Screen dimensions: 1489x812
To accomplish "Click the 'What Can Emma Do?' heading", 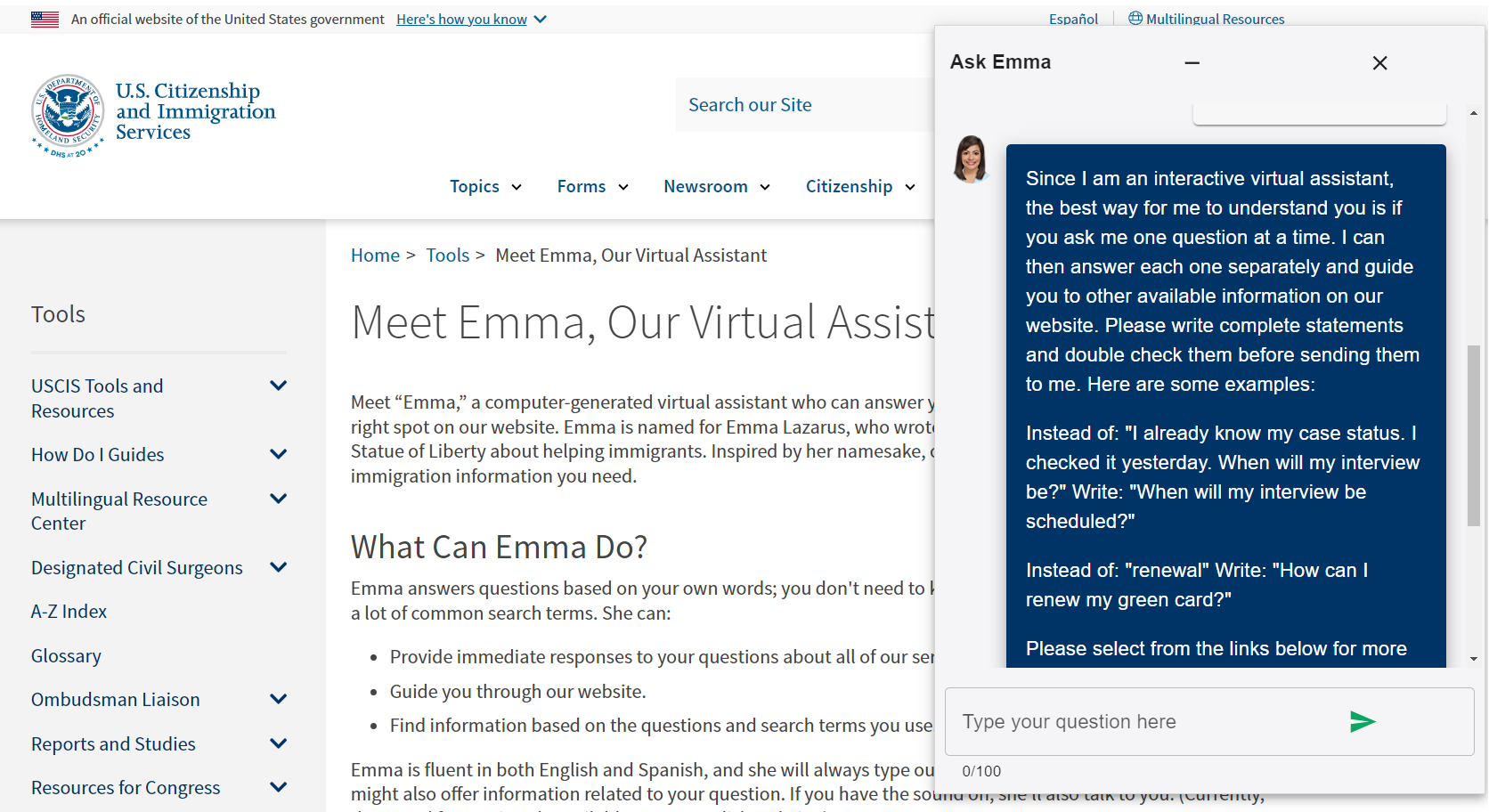I will point(499,547).
